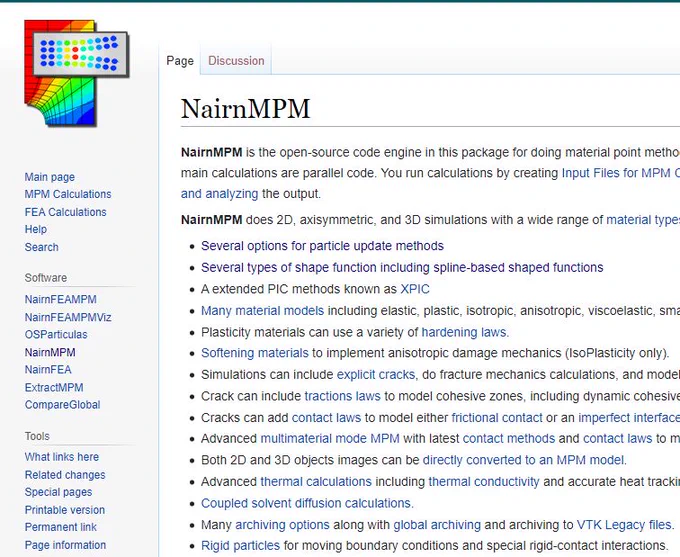Open CompareGlobal software link

click(62, 405)
